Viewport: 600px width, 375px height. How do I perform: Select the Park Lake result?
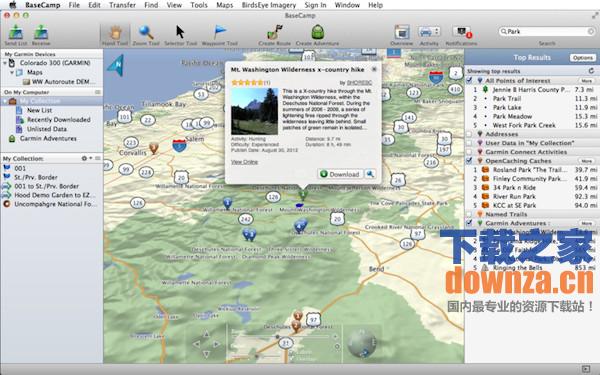click(x=533, y=107)
